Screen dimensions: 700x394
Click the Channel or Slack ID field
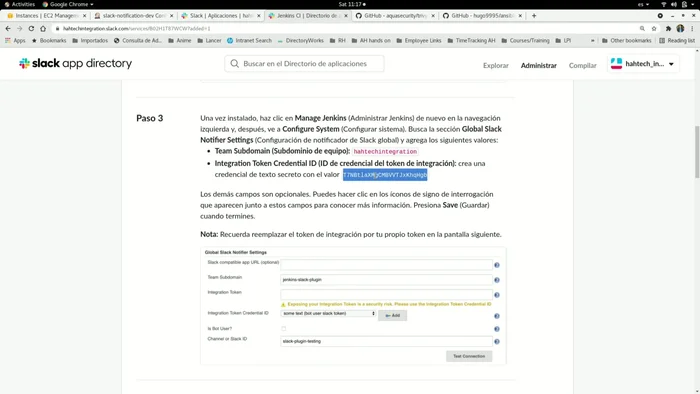(386, 341)
